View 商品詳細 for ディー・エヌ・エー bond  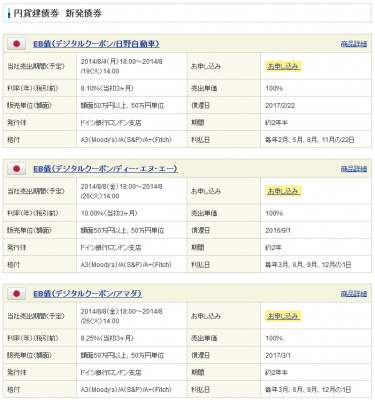point(354,169)
